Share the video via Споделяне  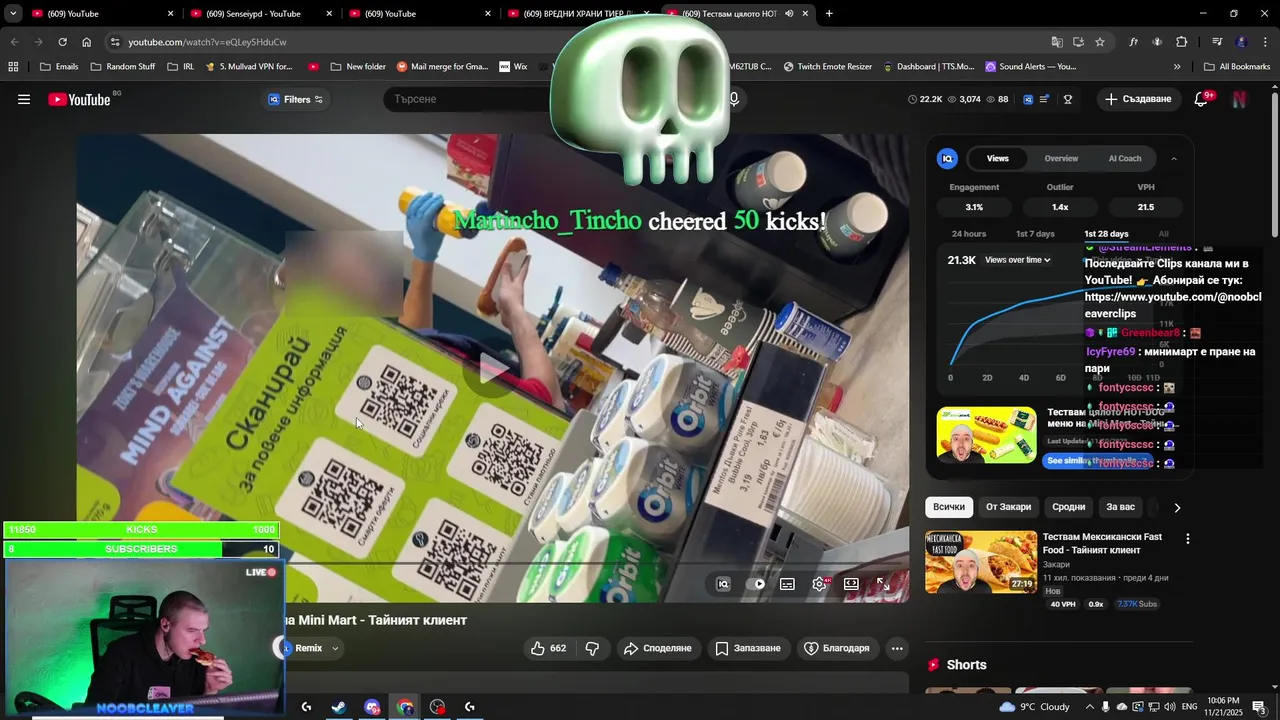(x=657, y=648)
